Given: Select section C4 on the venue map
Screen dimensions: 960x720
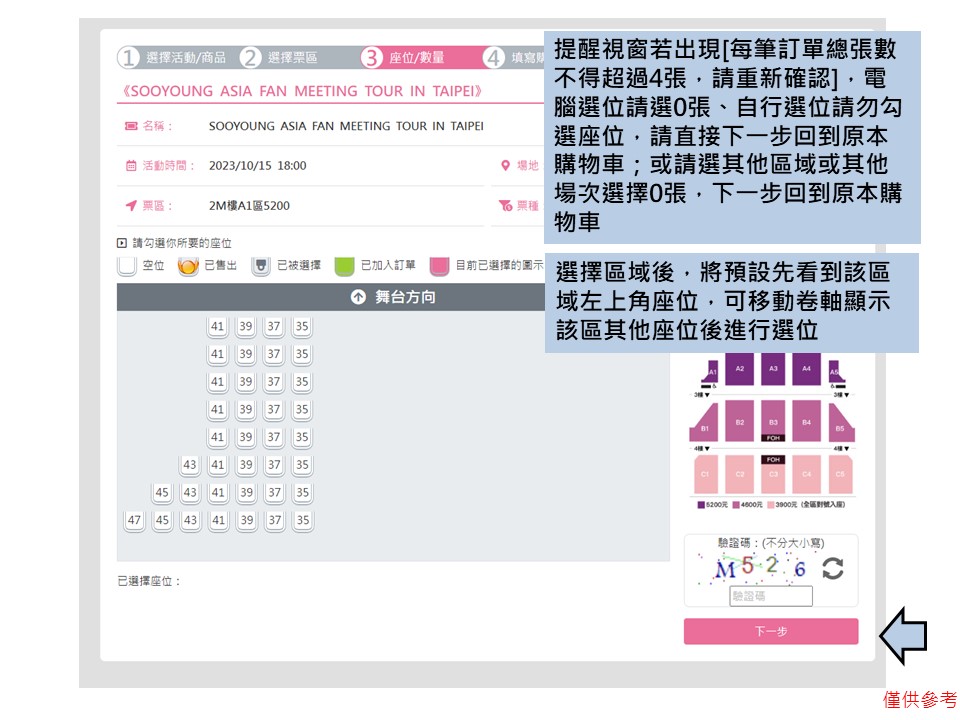Looking at the screenshot, I should pos(806,474).
